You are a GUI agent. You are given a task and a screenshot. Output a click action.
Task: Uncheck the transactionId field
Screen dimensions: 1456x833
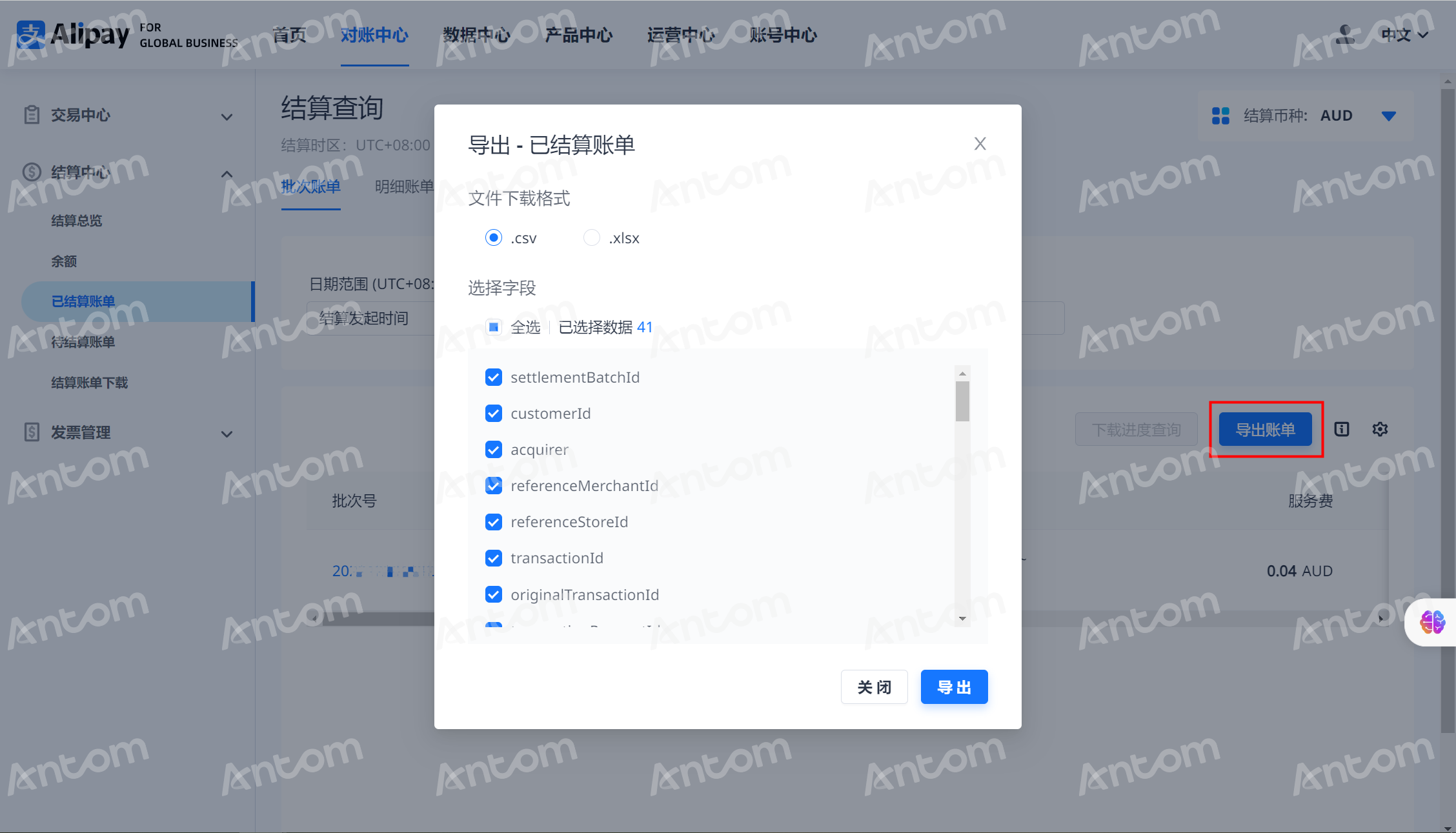click(x=494, y=558)
